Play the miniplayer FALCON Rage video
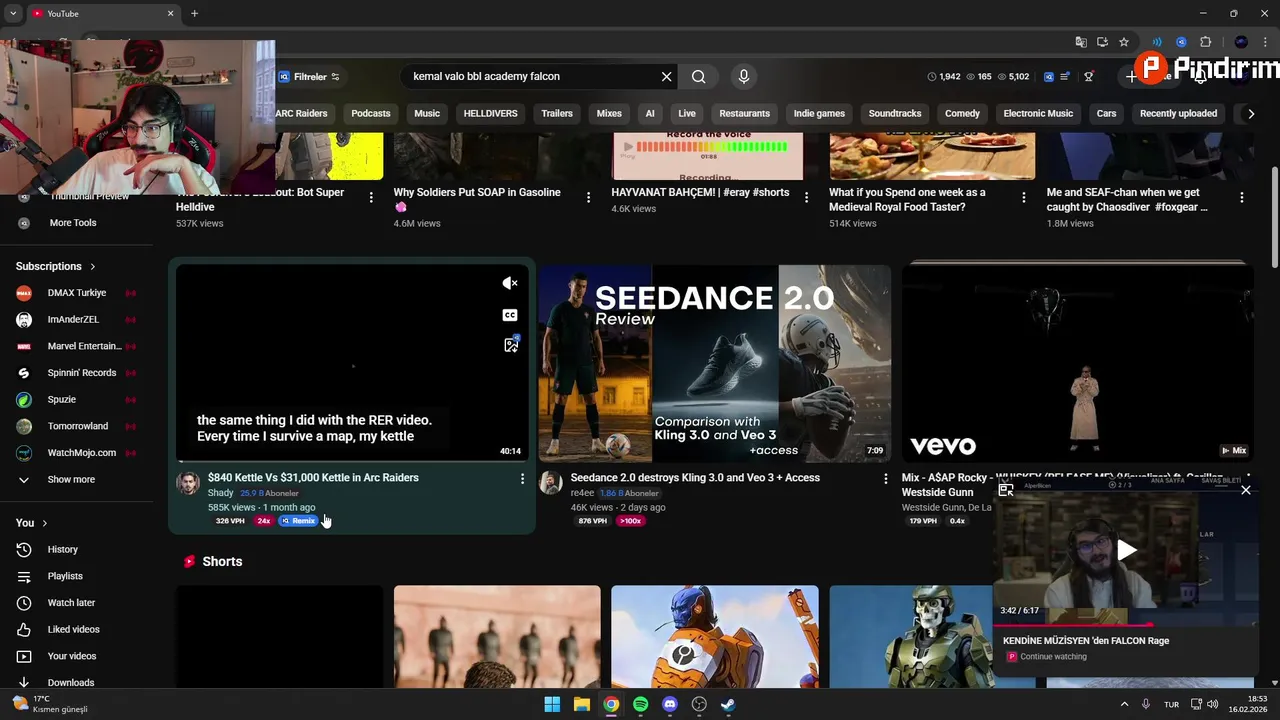The height and width of the screenshot is (720, 1280). pyautogui.click(x=1126, y=550)
